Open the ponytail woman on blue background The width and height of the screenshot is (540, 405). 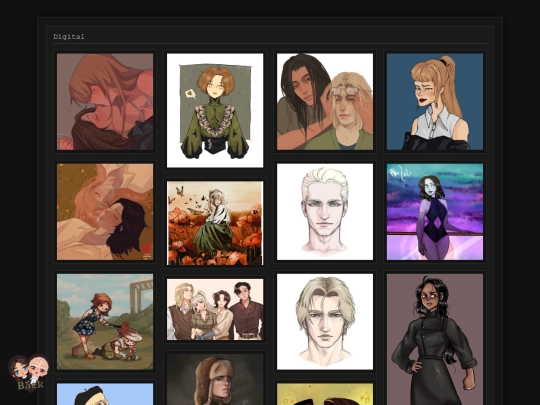[435, 102]
